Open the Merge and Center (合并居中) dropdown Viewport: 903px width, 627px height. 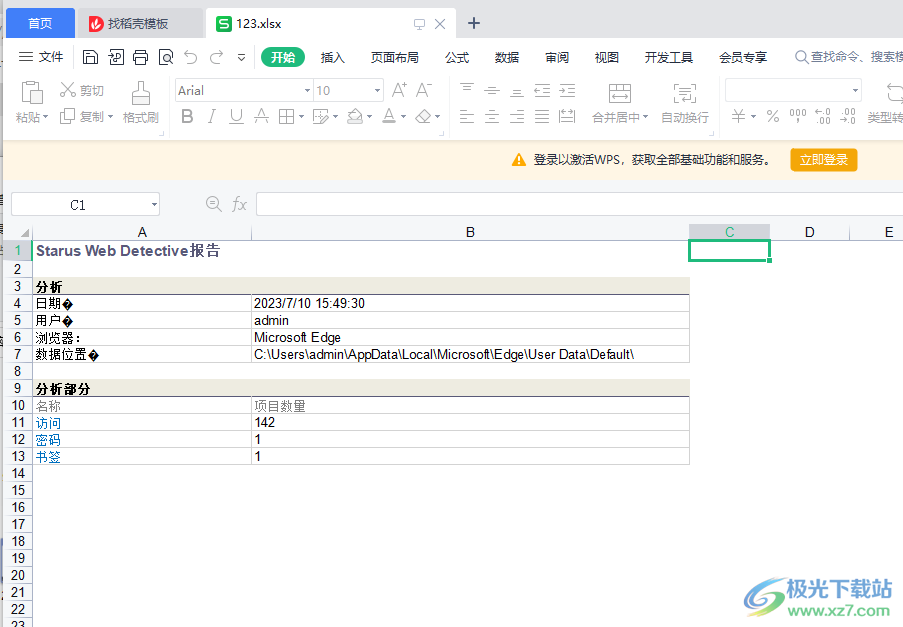pos(645,117)
